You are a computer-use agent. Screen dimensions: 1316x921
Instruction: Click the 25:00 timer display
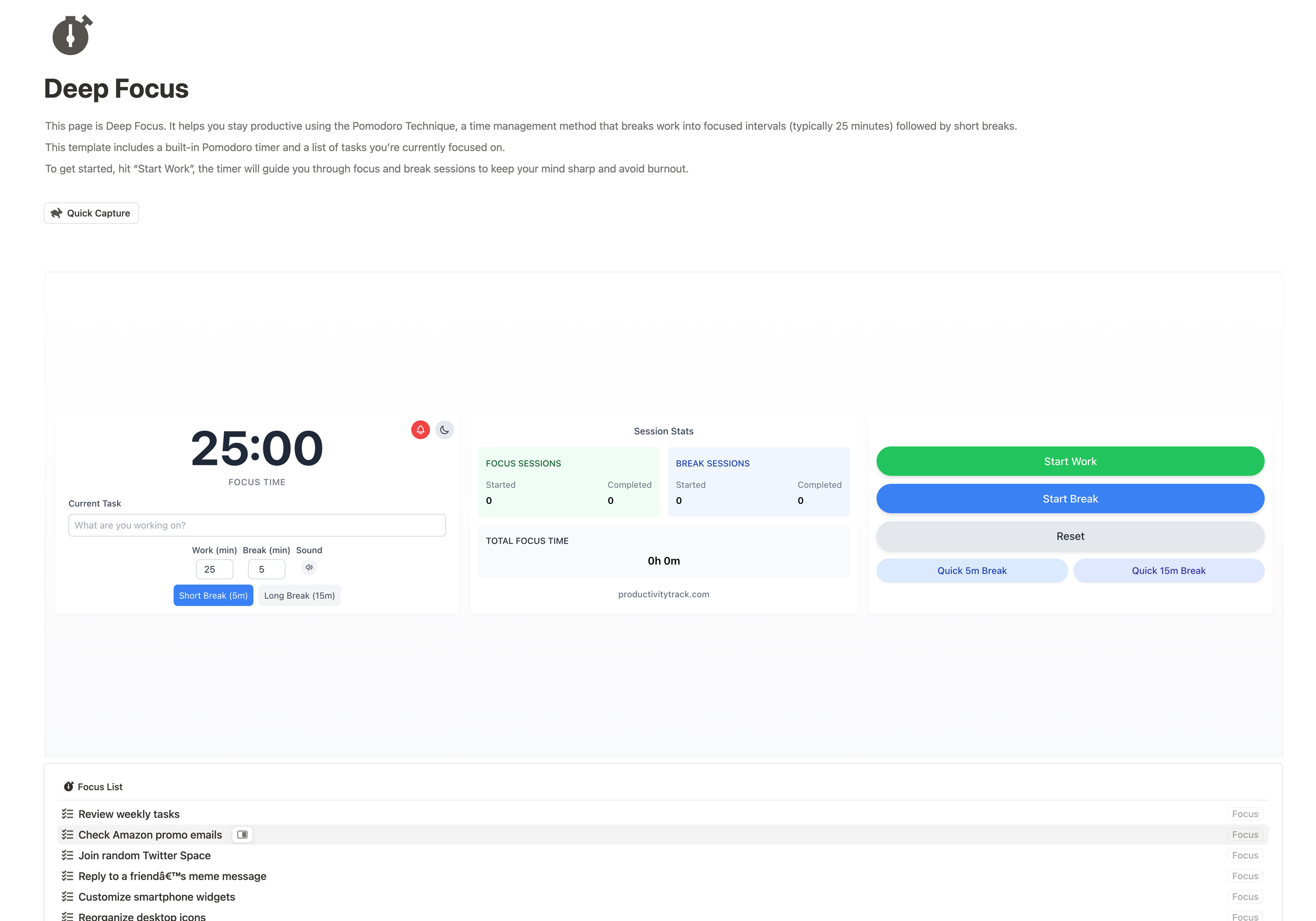[x=257, y=448]
